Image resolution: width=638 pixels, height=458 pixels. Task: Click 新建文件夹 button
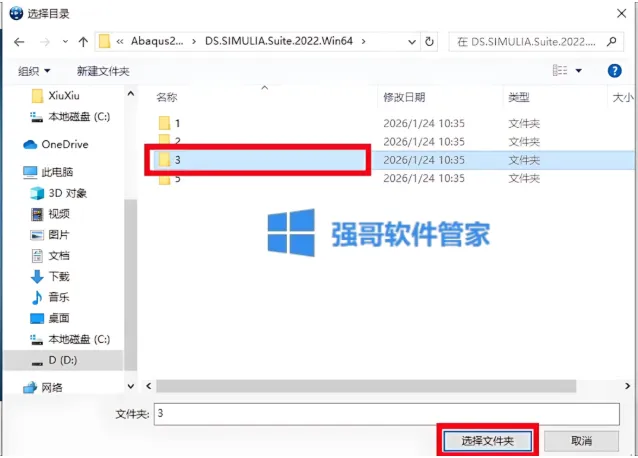tap(103, 71)
